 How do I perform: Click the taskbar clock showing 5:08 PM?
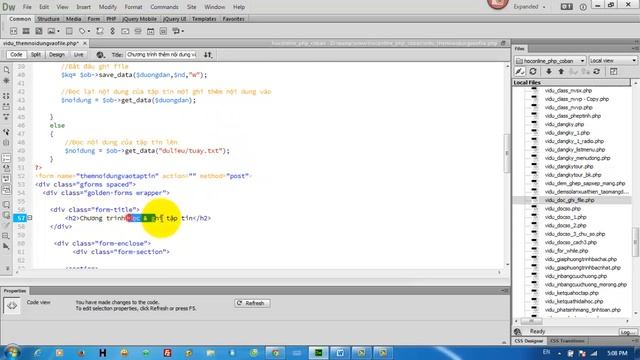618,353
